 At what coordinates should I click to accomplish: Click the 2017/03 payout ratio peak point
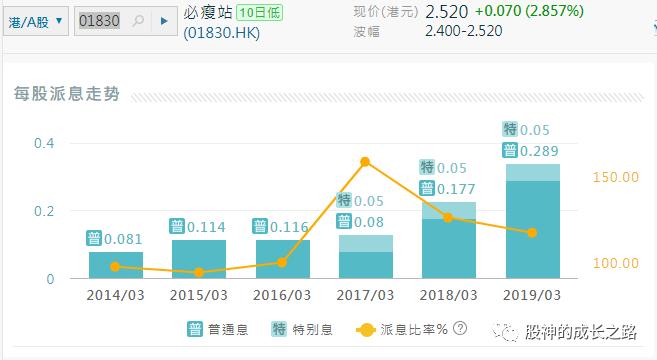(x=365, y=162)
